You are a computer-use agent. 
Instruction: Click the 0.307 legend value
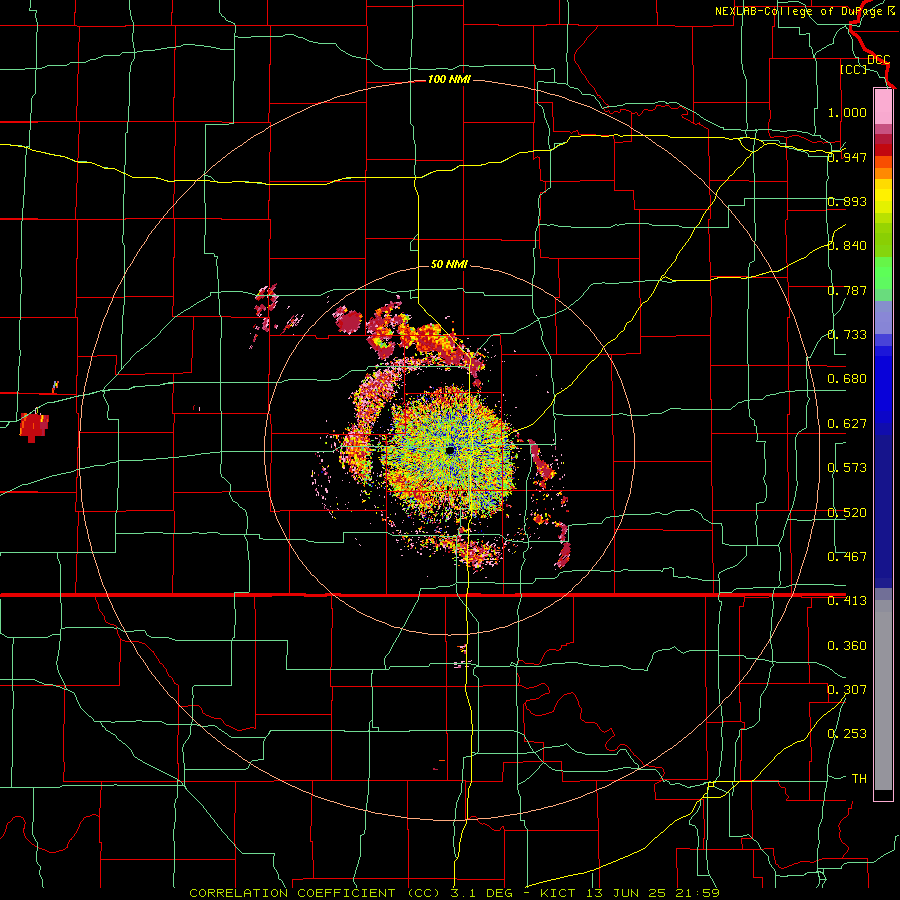coord(847,689)
